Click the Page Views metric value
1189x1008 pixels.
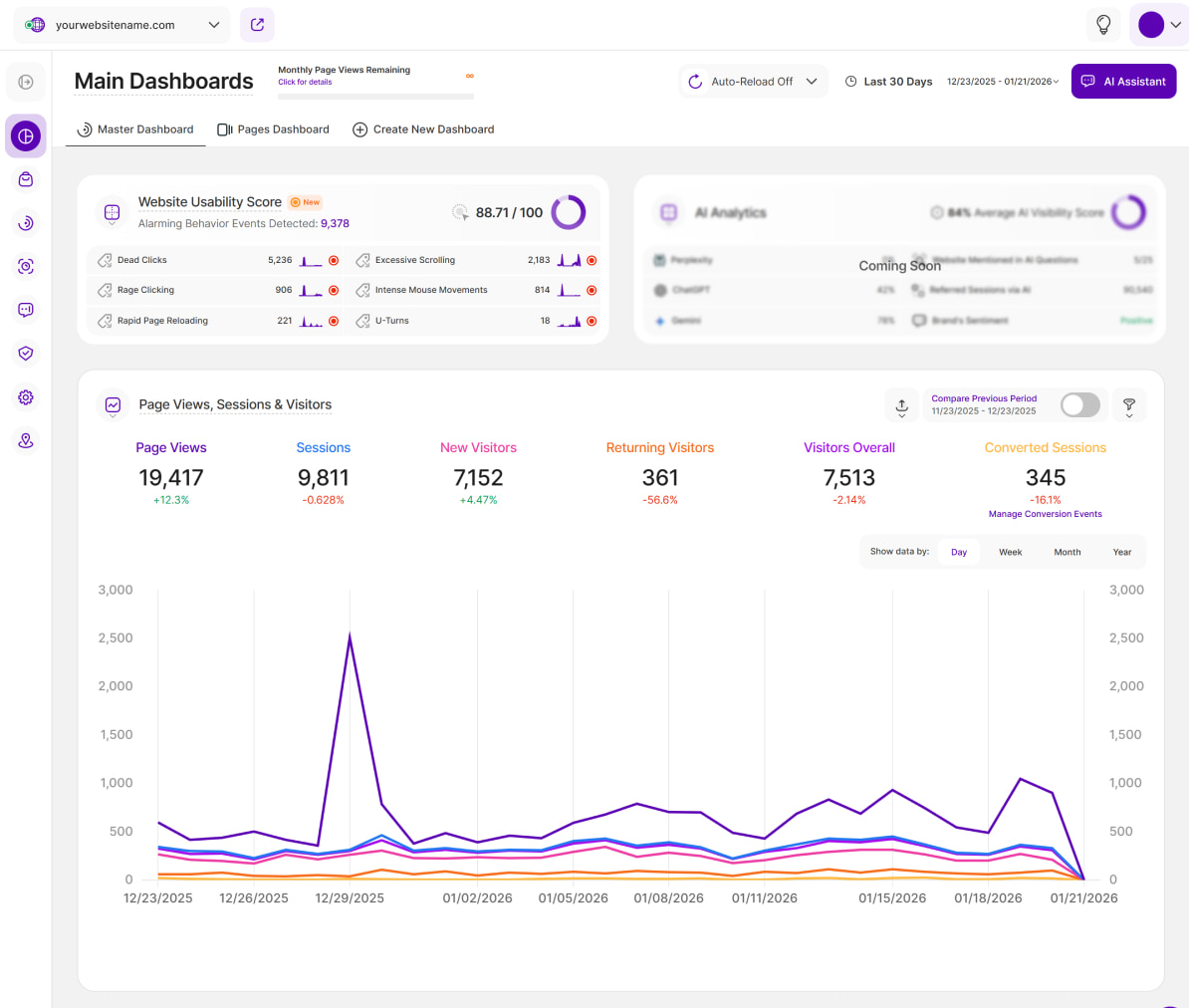coord(171,478)
